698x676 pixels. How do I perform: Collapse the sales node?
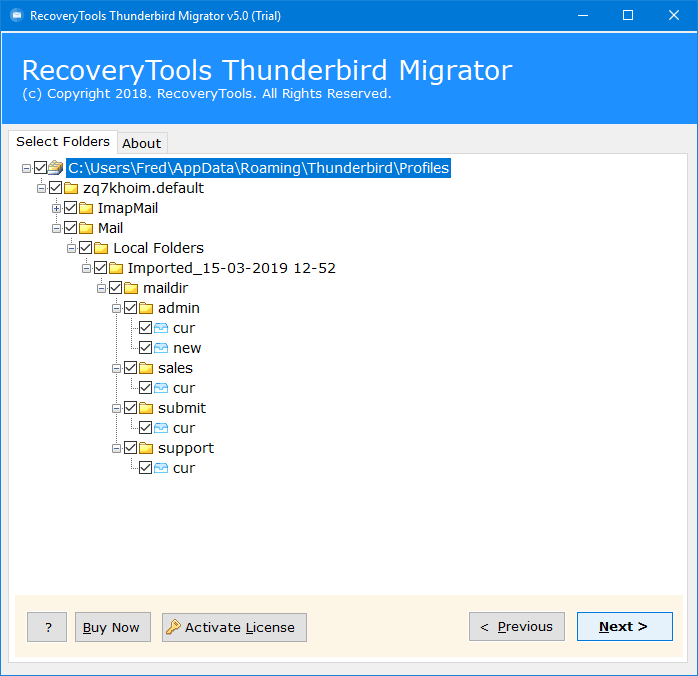tap(117, 368)
